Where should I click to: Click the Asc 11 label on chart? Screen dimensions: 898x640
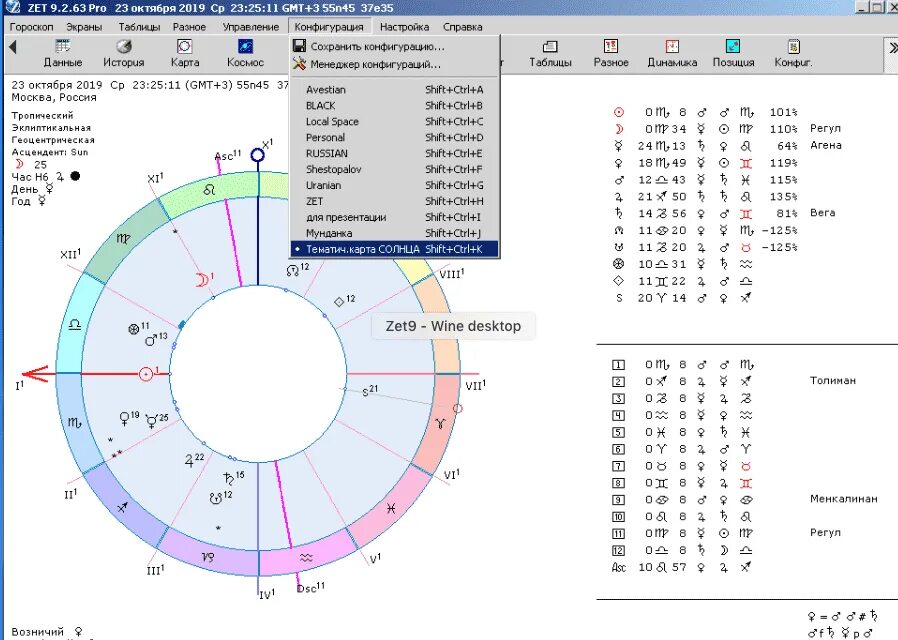(x=228, y=155)
